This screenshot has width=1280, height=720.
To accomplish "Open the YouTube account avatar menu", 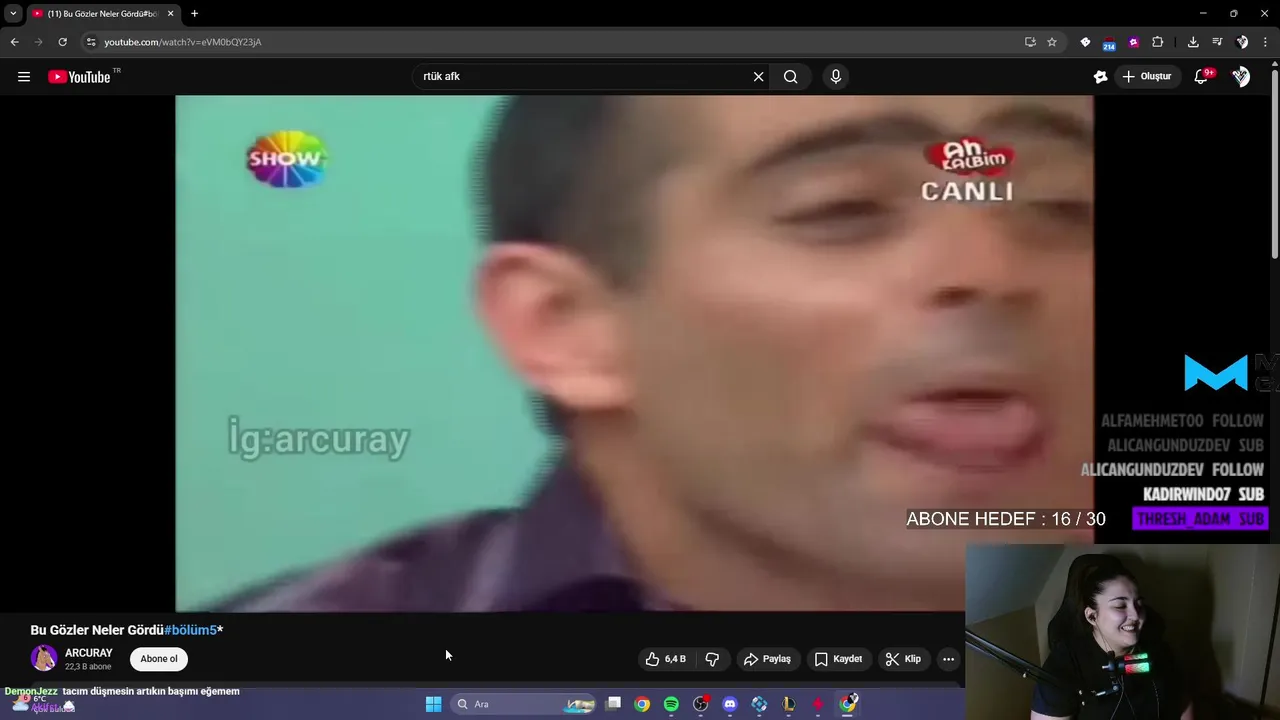I will pos(1241,77).
